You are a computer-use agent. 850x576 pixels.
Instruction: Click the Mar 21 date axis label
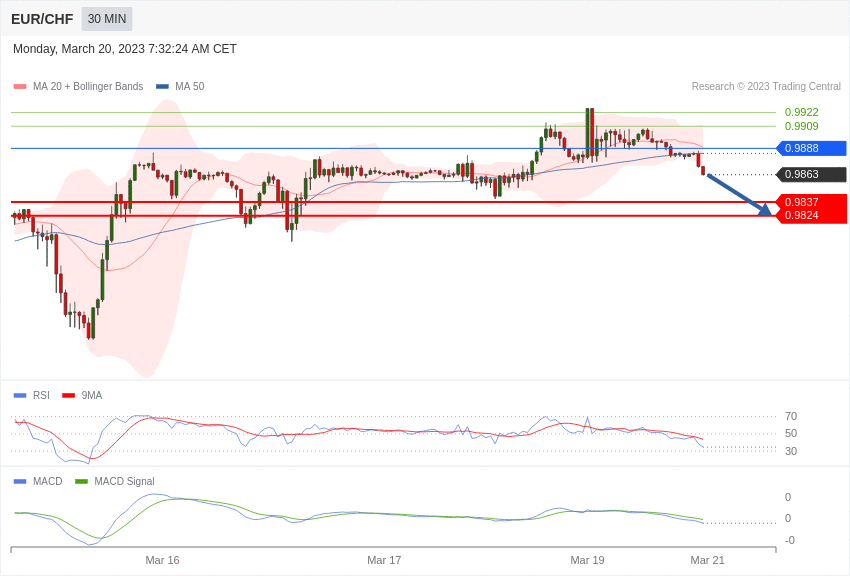[x=707, y=560]
